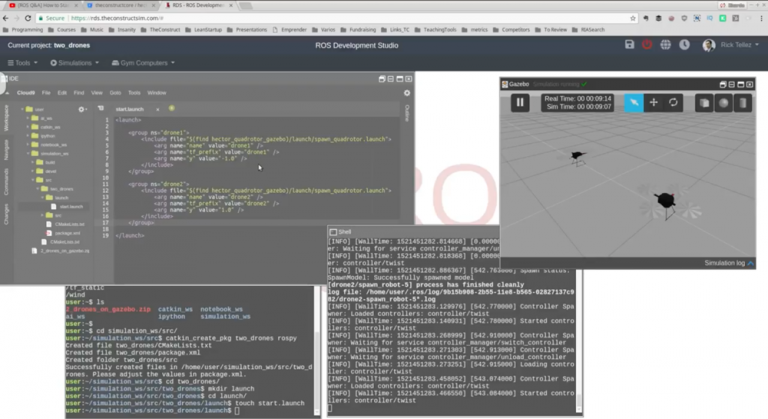Open the Window menu in IDE
This screenshot has width=768, height=419.
point(157,93)
